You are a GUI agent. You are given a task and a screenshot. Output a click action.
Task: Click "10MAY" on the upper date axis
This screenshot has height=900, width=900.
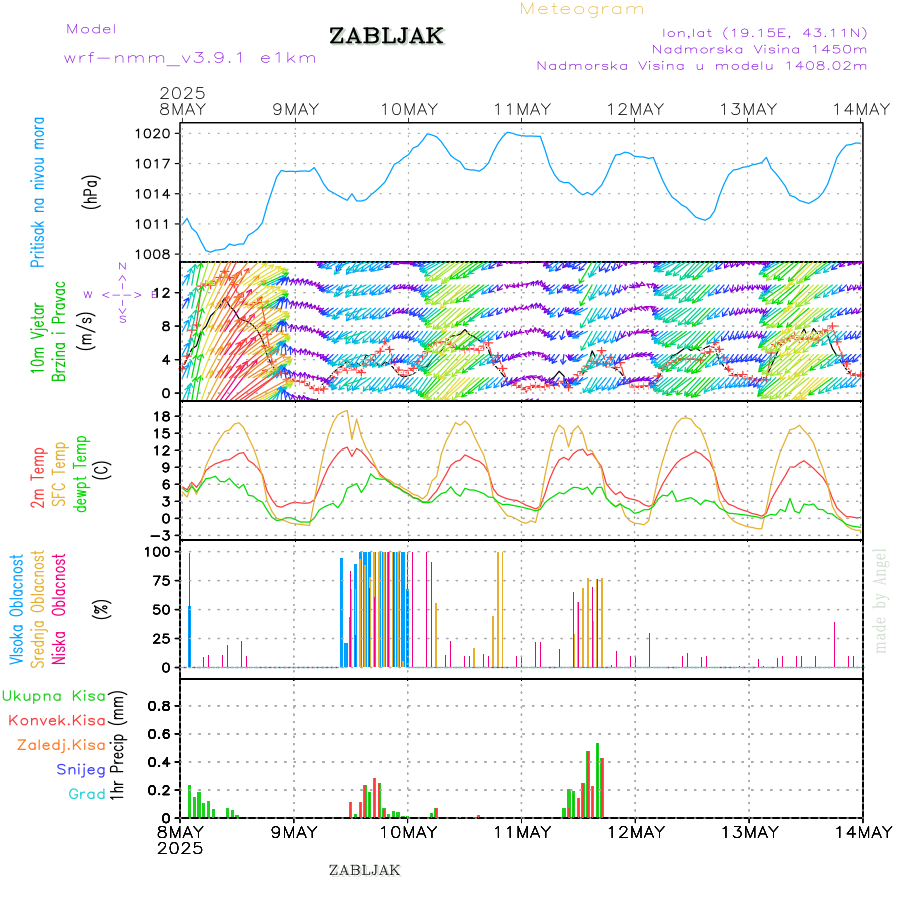pos(409,109)
